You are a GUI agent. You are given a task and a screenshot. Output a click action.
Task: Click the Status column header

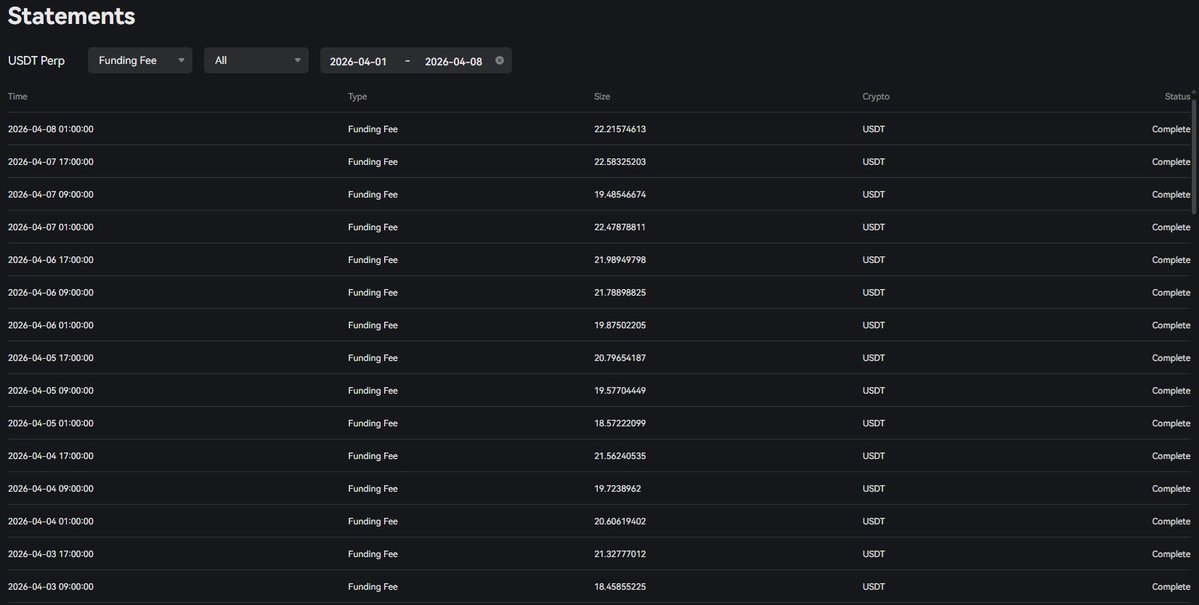pyautogui.click(x=1177, y=96)
